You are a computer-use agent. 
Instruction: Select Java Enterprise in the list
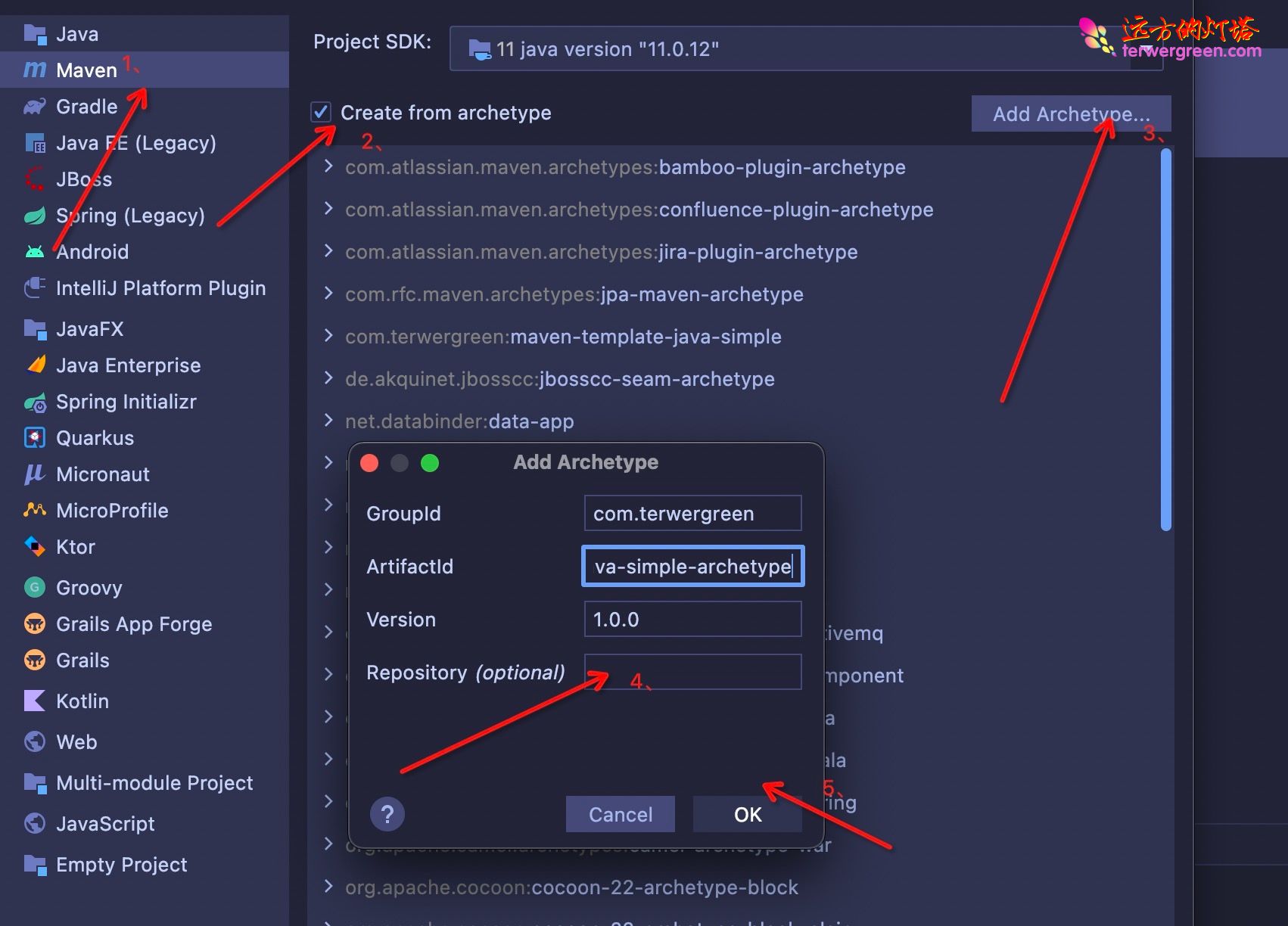[144, 365]
